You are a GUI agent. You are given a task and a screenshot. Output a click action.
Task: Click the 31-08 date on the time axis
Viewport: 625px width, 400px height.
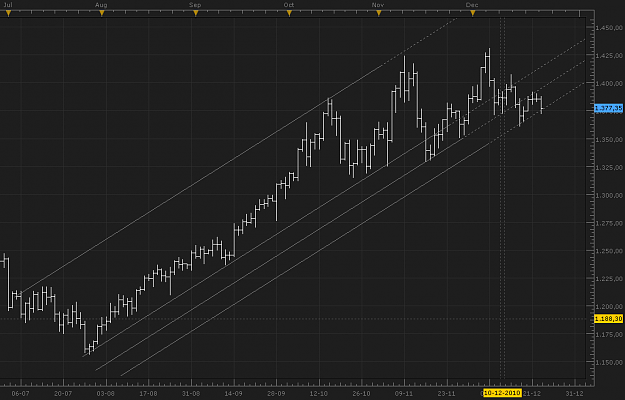point(191,394)
